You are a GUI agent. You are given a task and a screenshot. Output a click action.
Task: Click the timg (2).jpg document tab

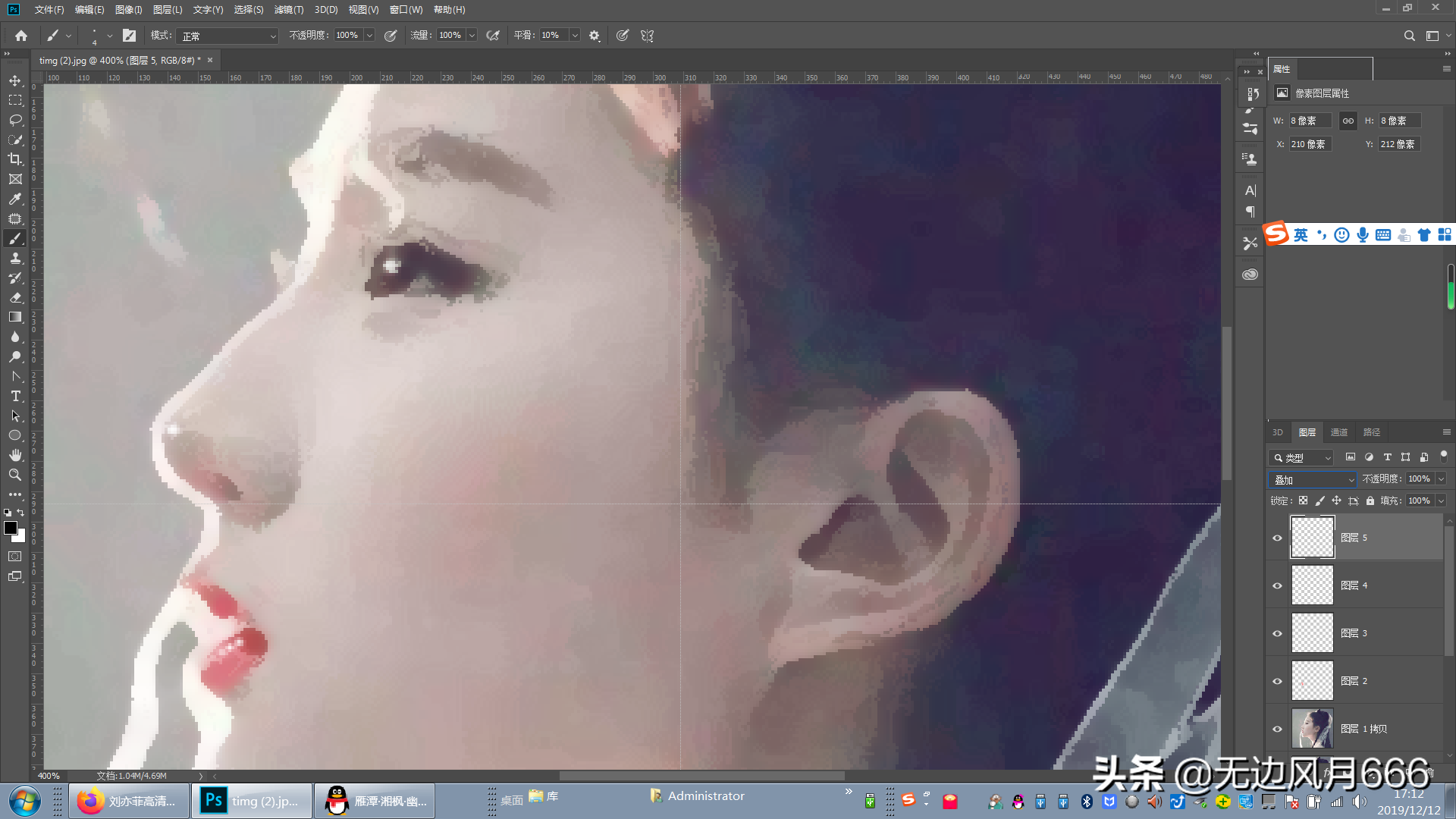click(x=120, y=60)
